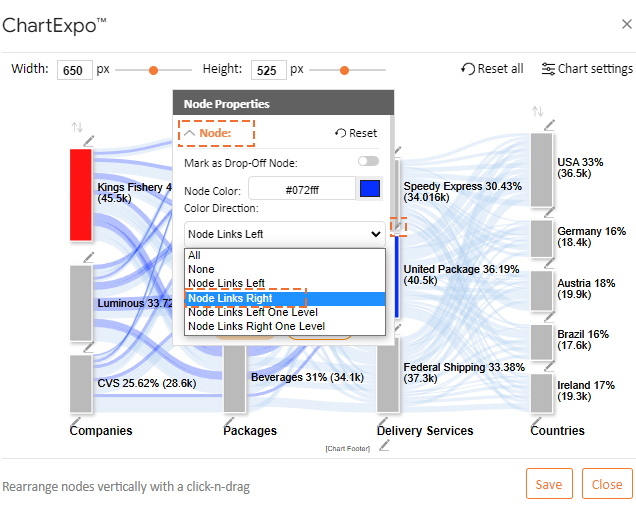Viewport: 636px width, 522px height.
Task: Click the sort arrows above Countries column
Action: (x=538, y=111)
